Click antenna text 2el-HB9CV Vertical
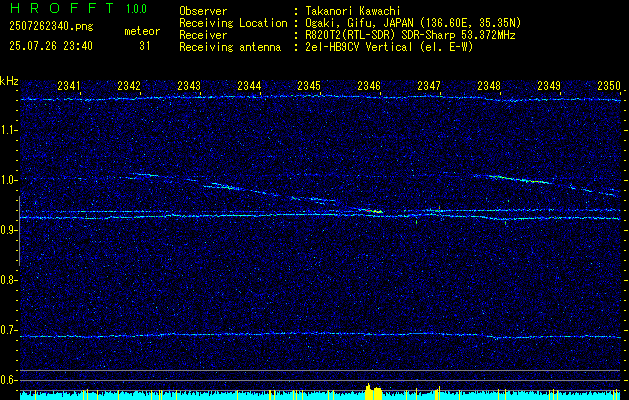 (359, 47)
